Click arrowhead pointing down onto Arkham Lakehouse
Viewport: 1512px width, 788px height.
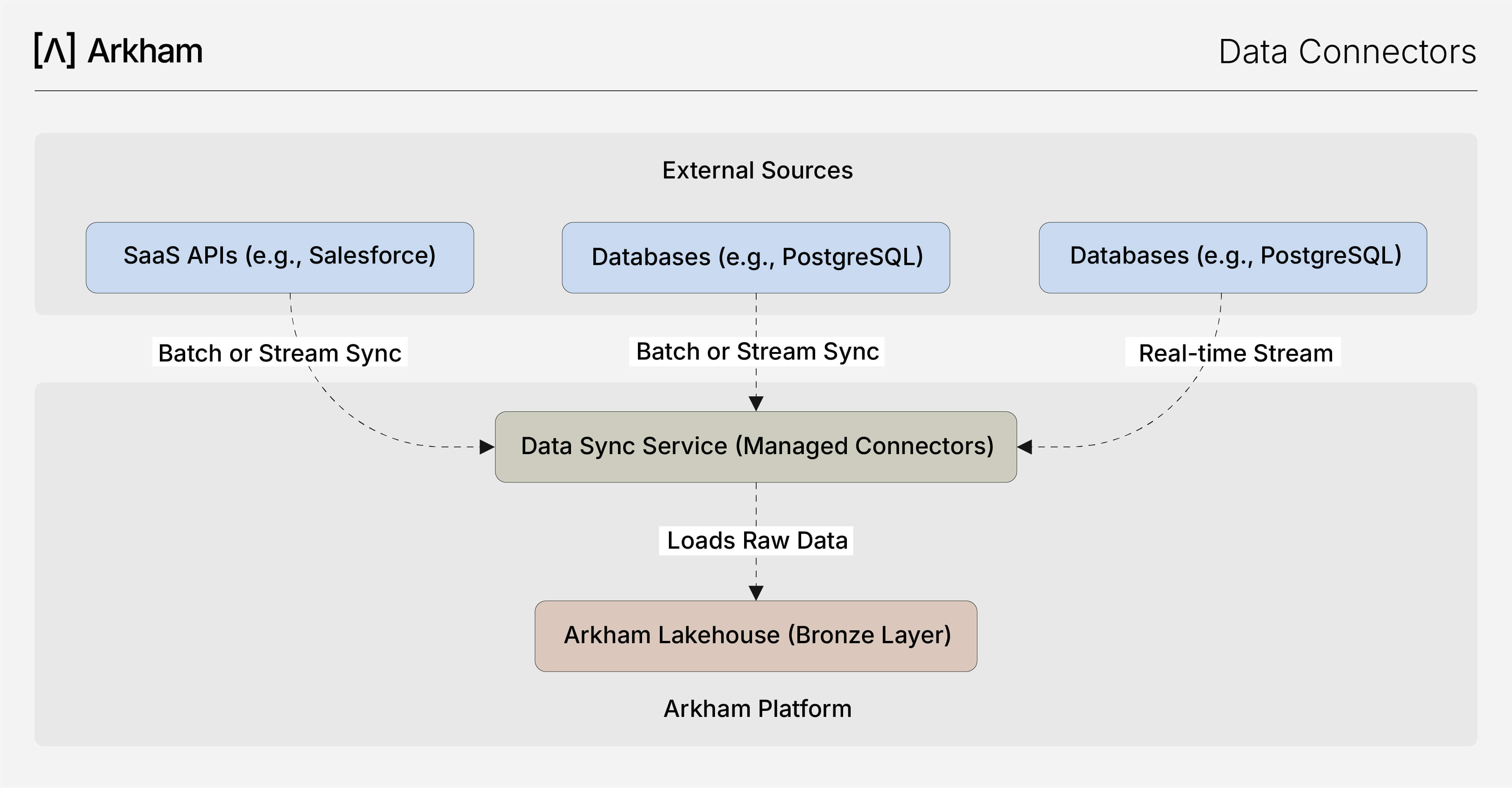click(756, 593)
